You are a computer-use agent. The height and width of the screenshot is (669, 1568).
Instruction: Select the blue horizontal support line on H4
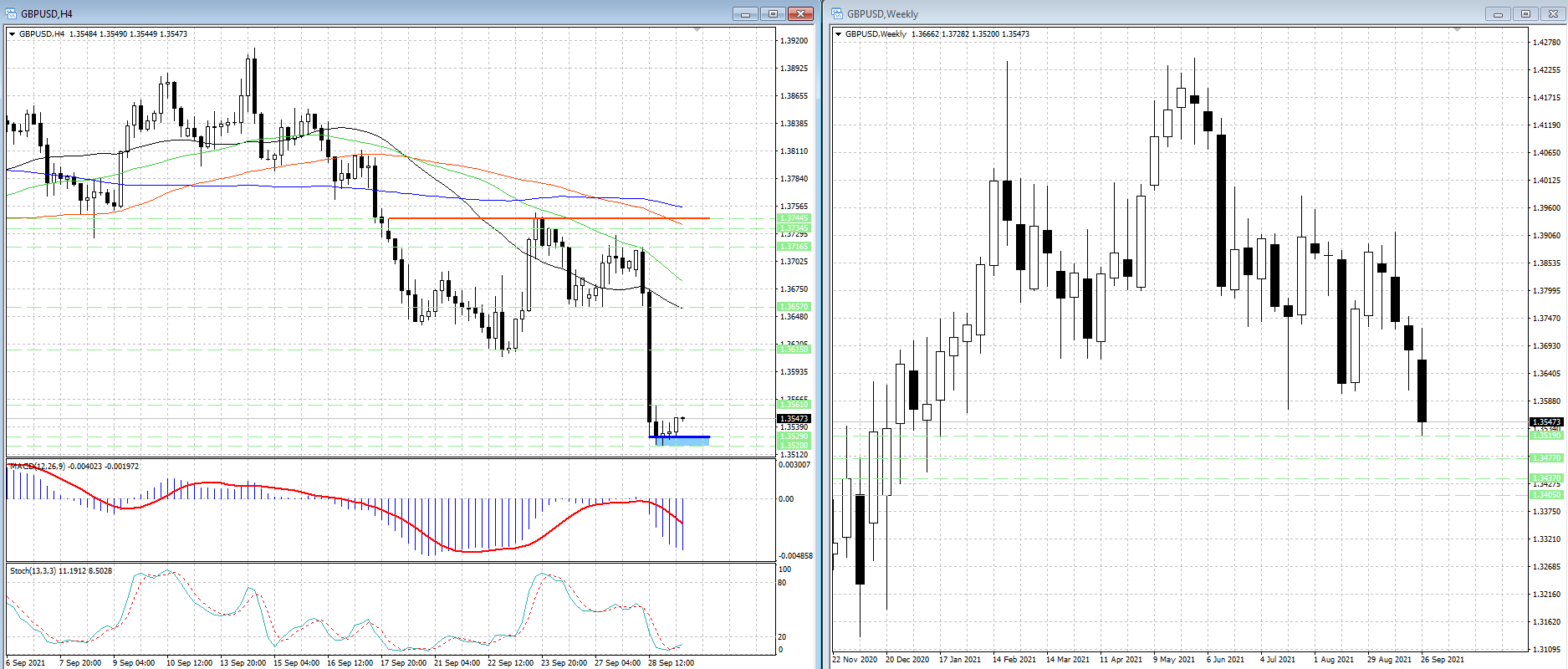coord(679,437)
